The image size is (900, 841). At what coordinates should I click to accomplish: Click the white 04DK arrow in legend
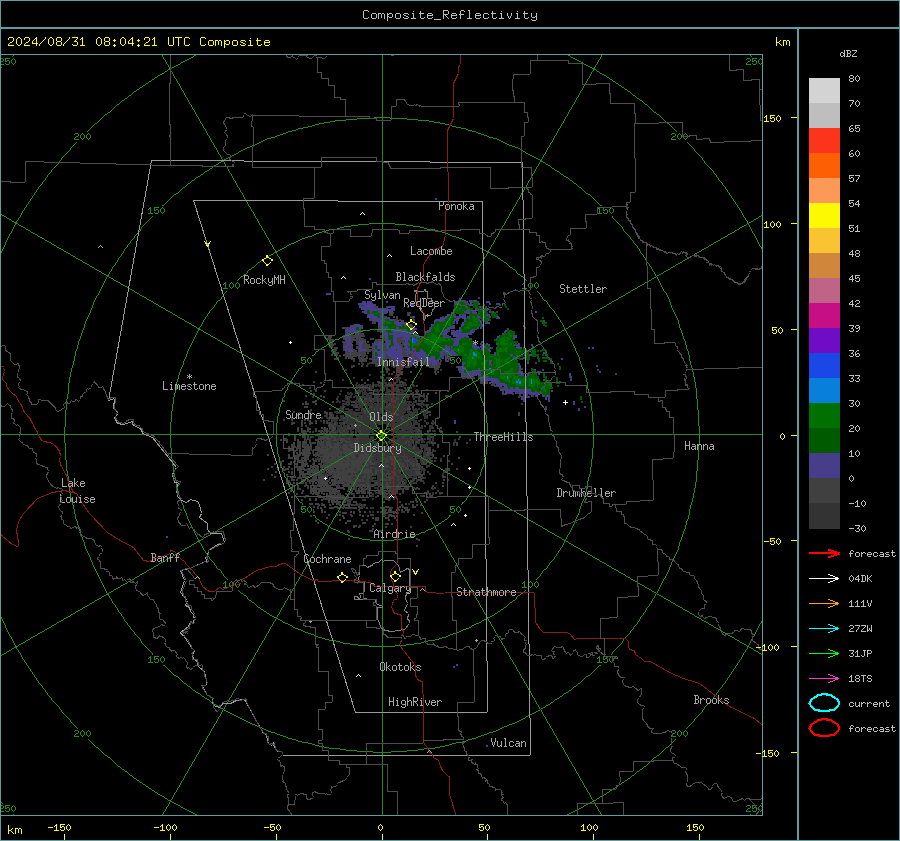824,579
